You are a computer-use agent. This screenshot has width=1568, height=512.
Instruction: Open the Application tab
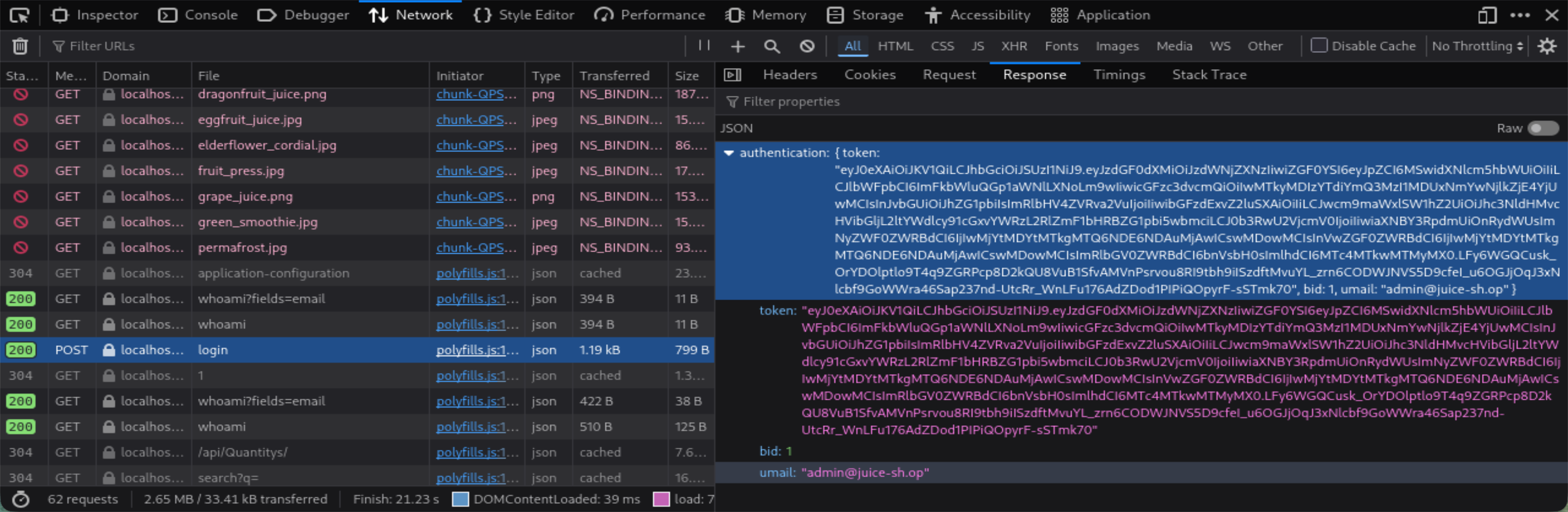pos(1100,15)
